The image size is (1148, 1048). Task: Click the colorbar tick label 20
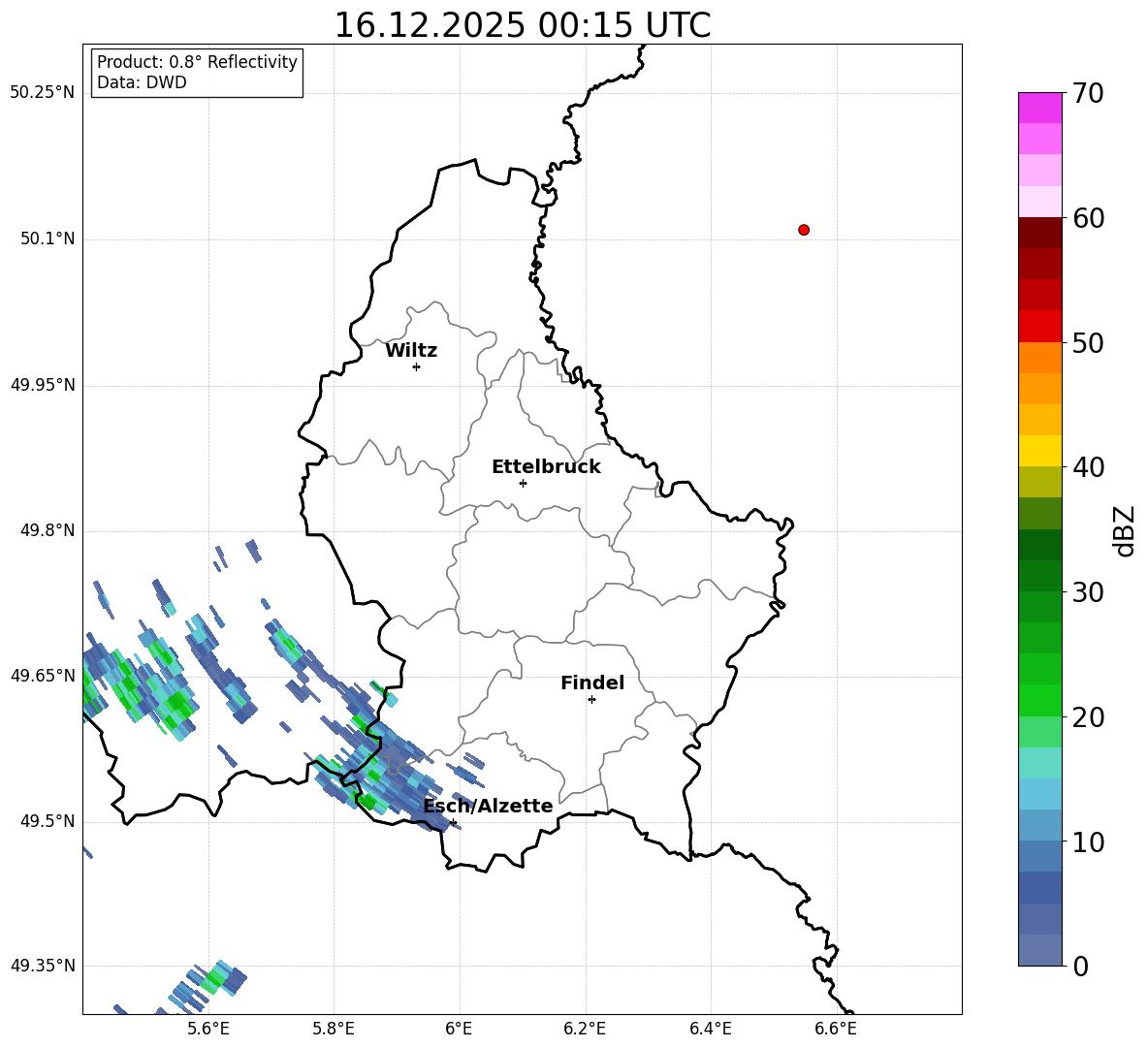click(1088, 717)
